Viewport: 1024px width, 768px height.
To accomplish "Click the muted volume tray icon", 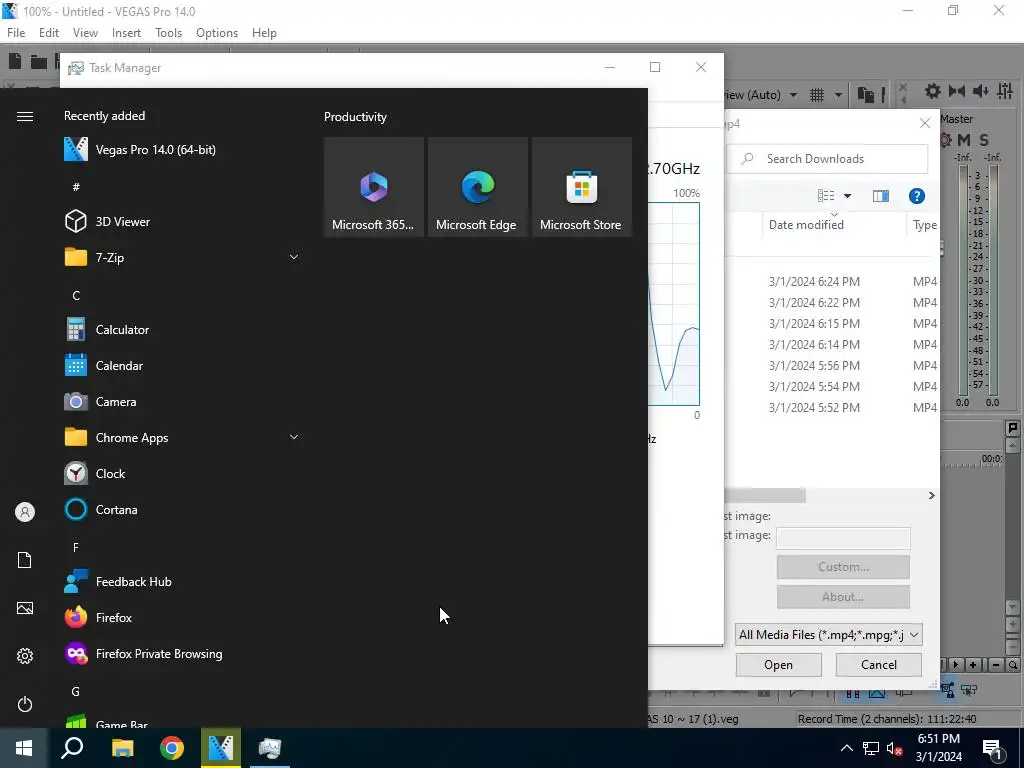I will click(x=895, y=748).
